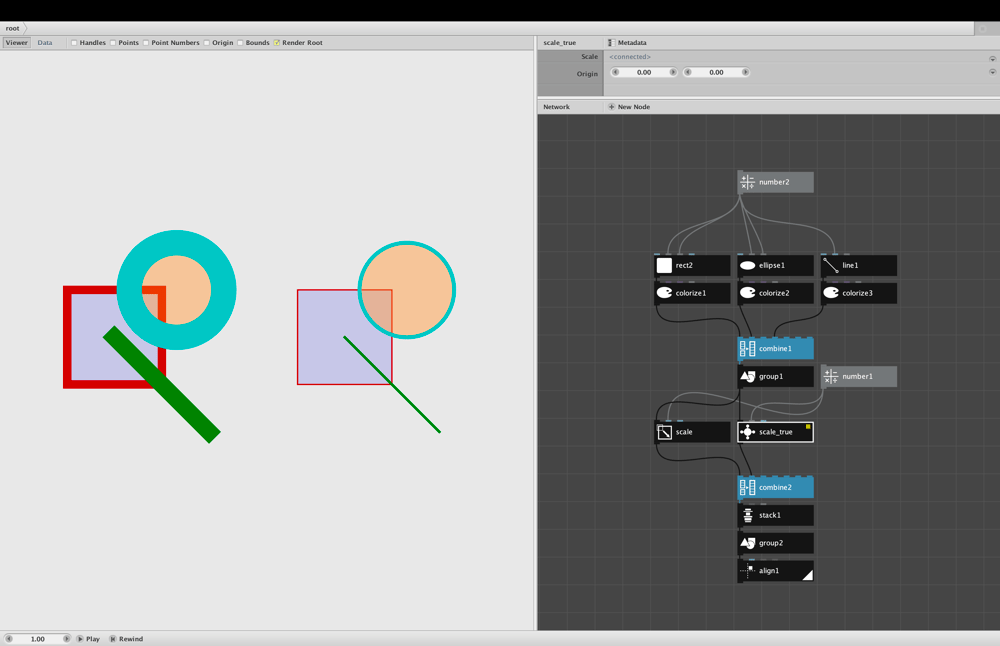Viewport: 1000px width, 646px height.
Task: Select the stack1 node icon
Action: click(747, 515)
